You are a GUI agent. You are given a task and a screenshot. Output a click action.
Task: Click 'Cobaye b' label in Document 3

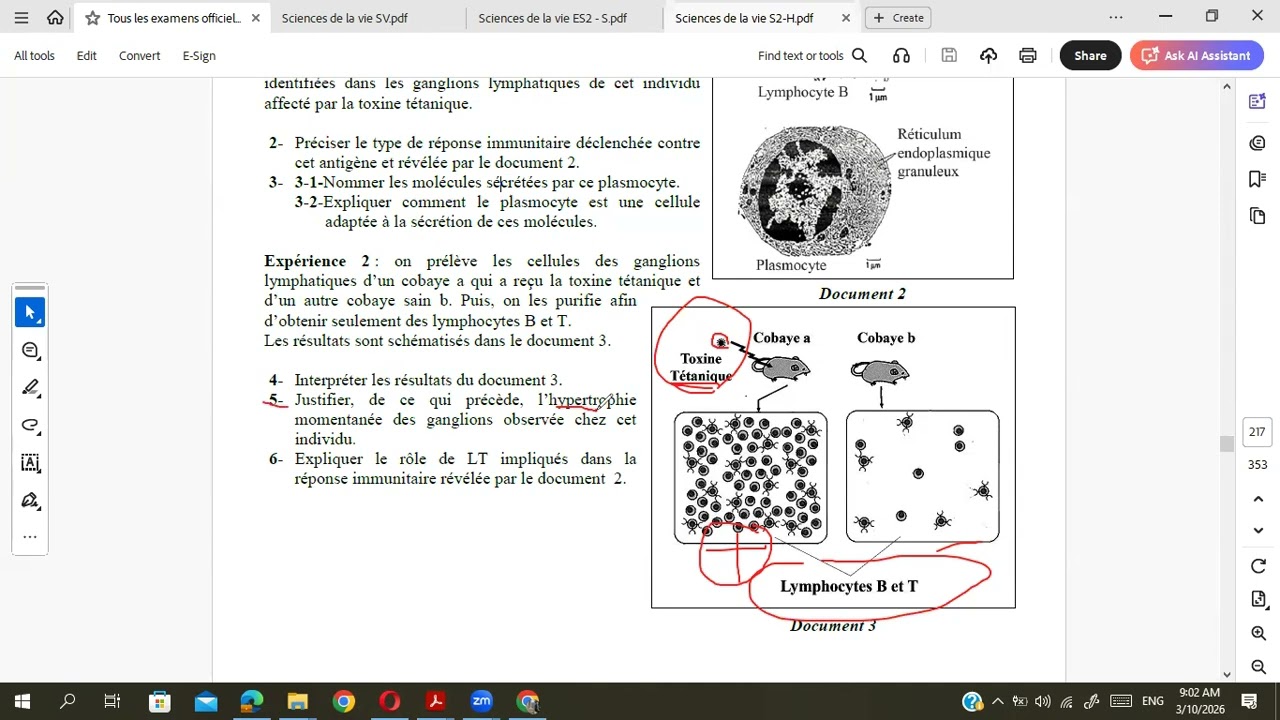click(x=886, y=338)
